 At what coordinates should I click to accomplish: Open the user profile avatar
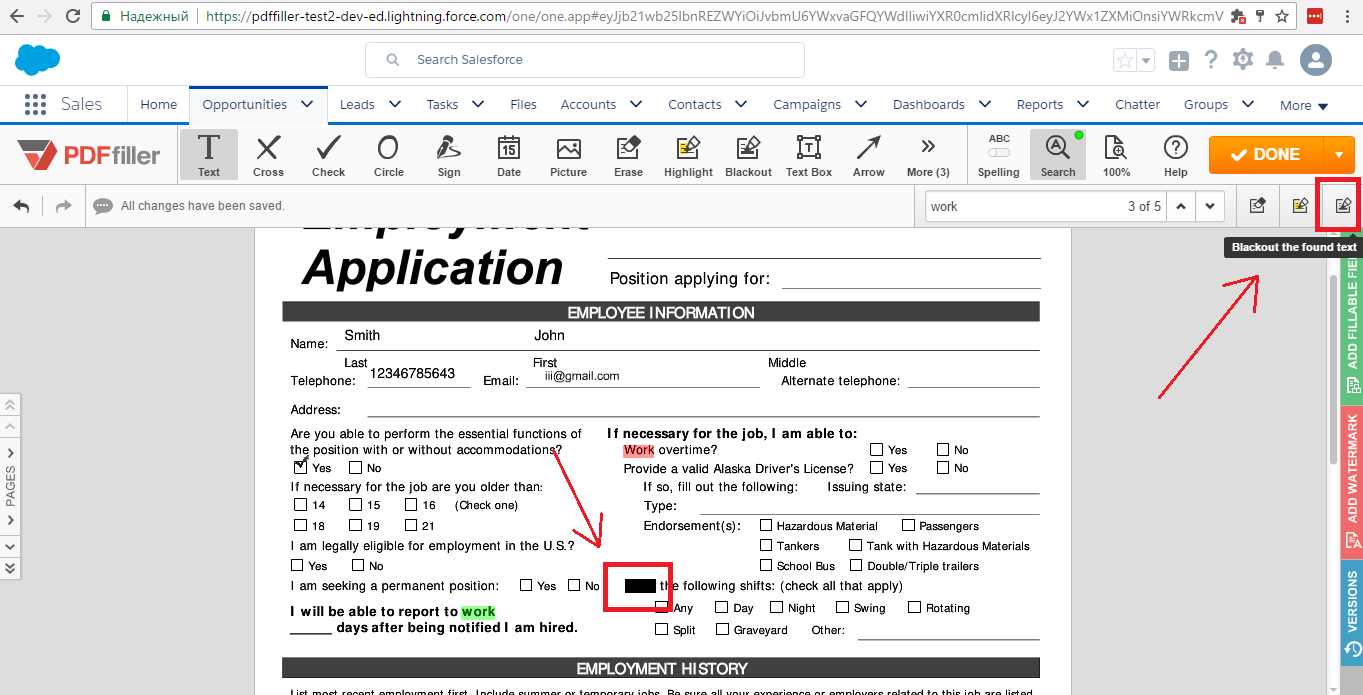tap(1316, 60)
